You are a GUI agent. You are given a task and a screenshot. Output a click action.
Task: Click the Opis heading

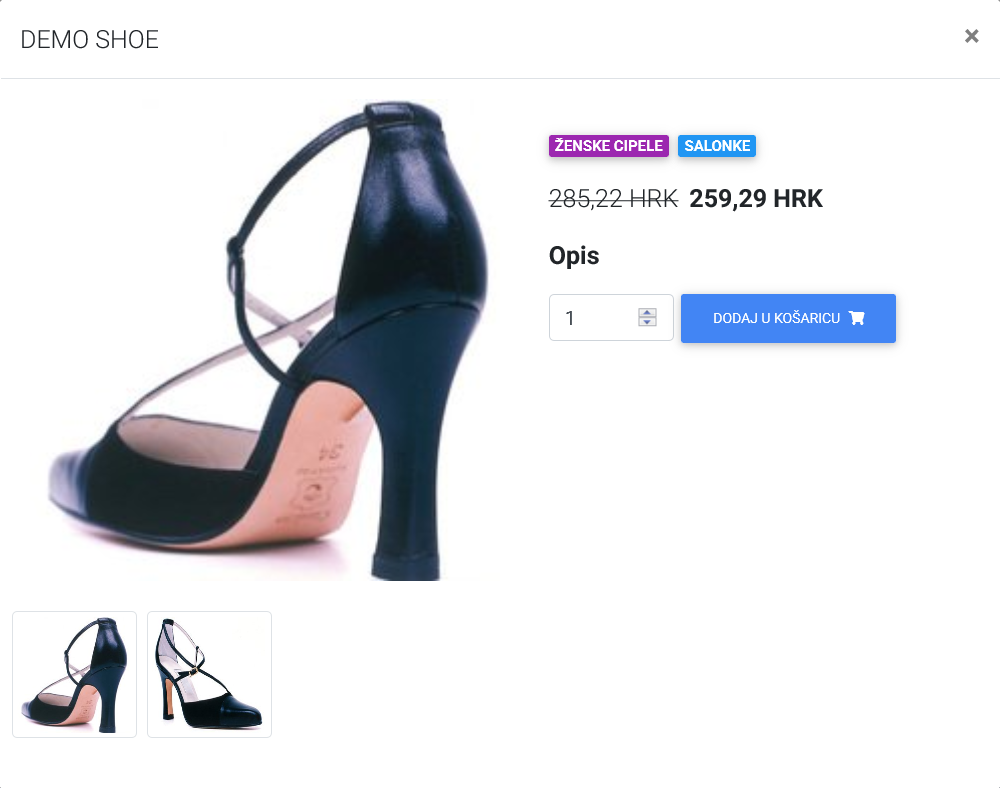pyautogui.click(x=574, y=256)
